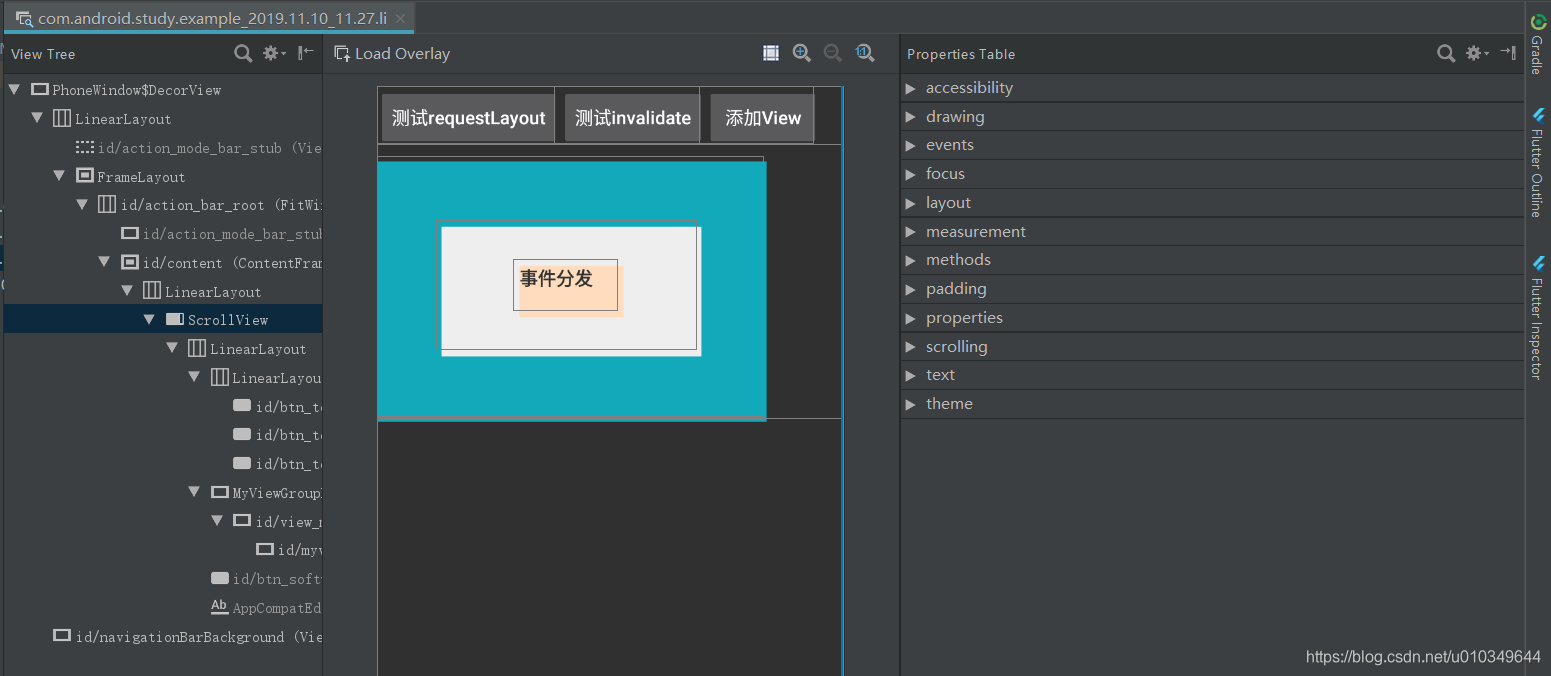Collapse the id/content tree node
1551x676 pixels.
coord(104,262)
